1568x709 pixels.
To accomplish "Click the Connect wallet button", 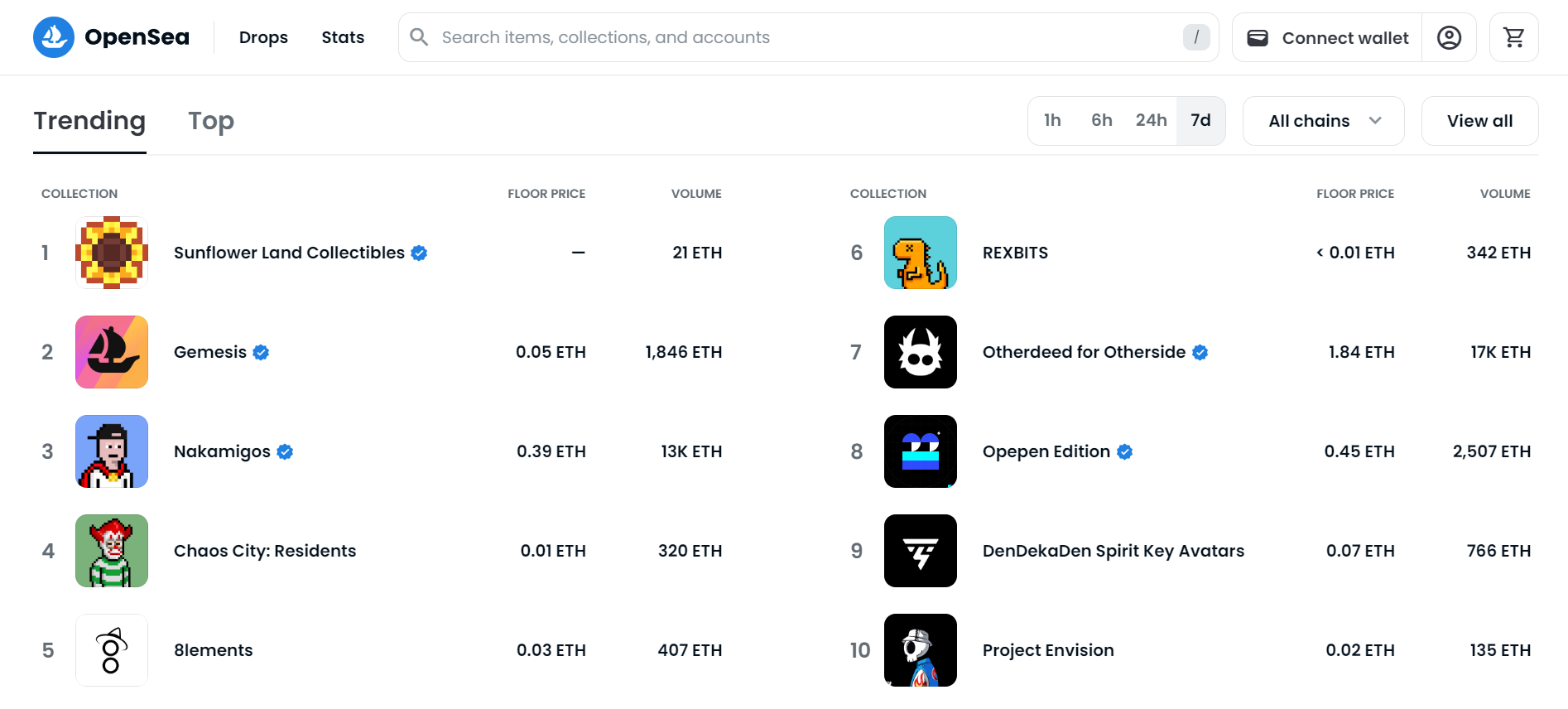I will tap(1327, 37).
